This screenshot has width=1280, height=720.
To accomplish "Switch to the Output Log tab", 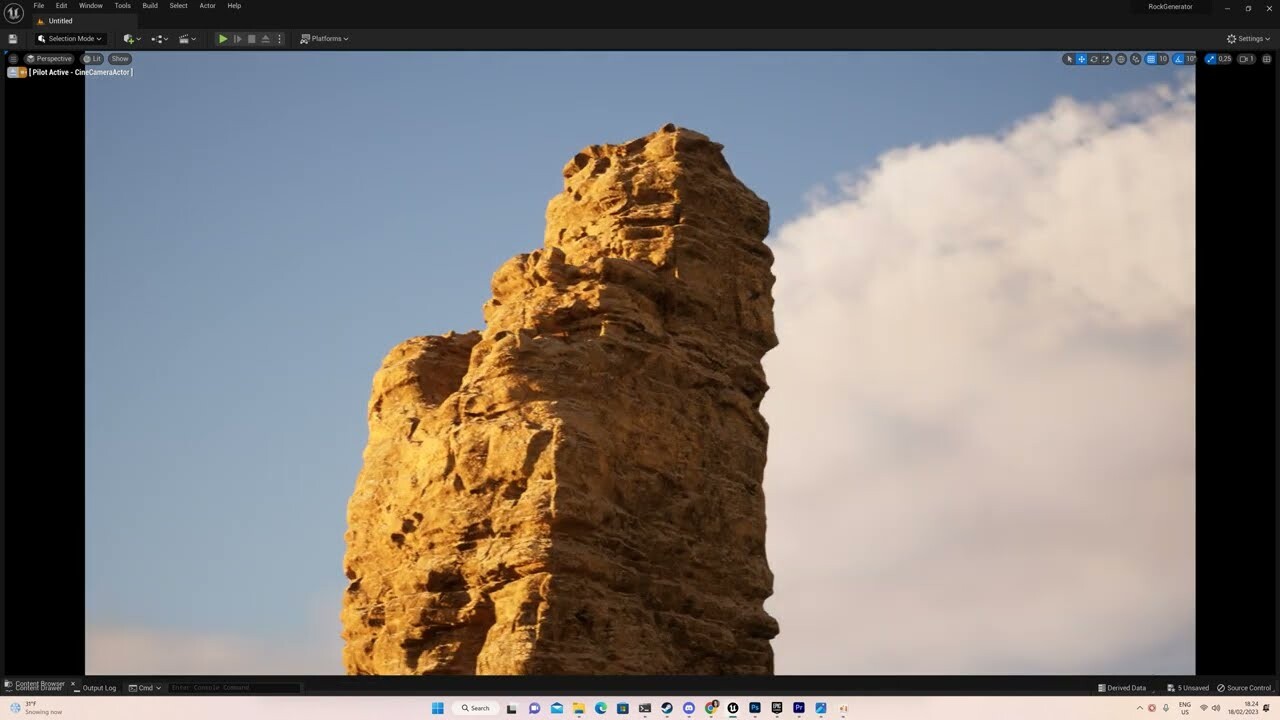I will 98,688.
